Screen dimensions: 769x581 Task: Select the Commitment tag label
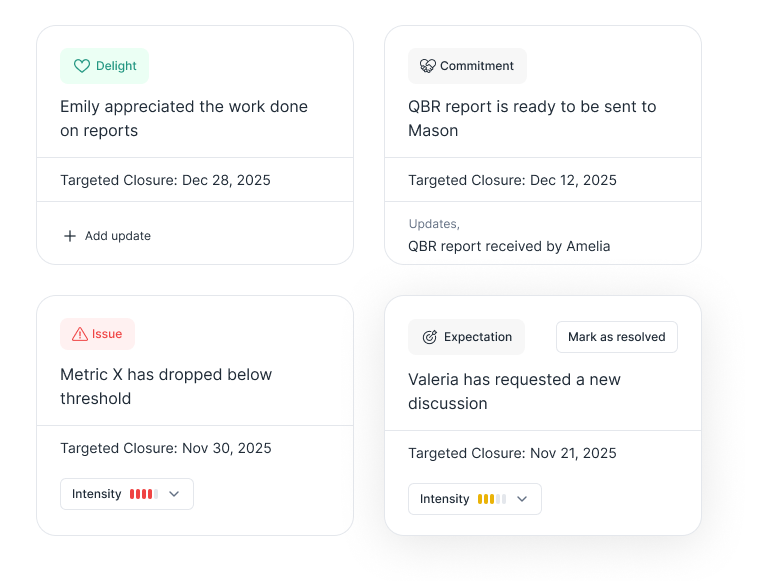click(x=477, y=66)
